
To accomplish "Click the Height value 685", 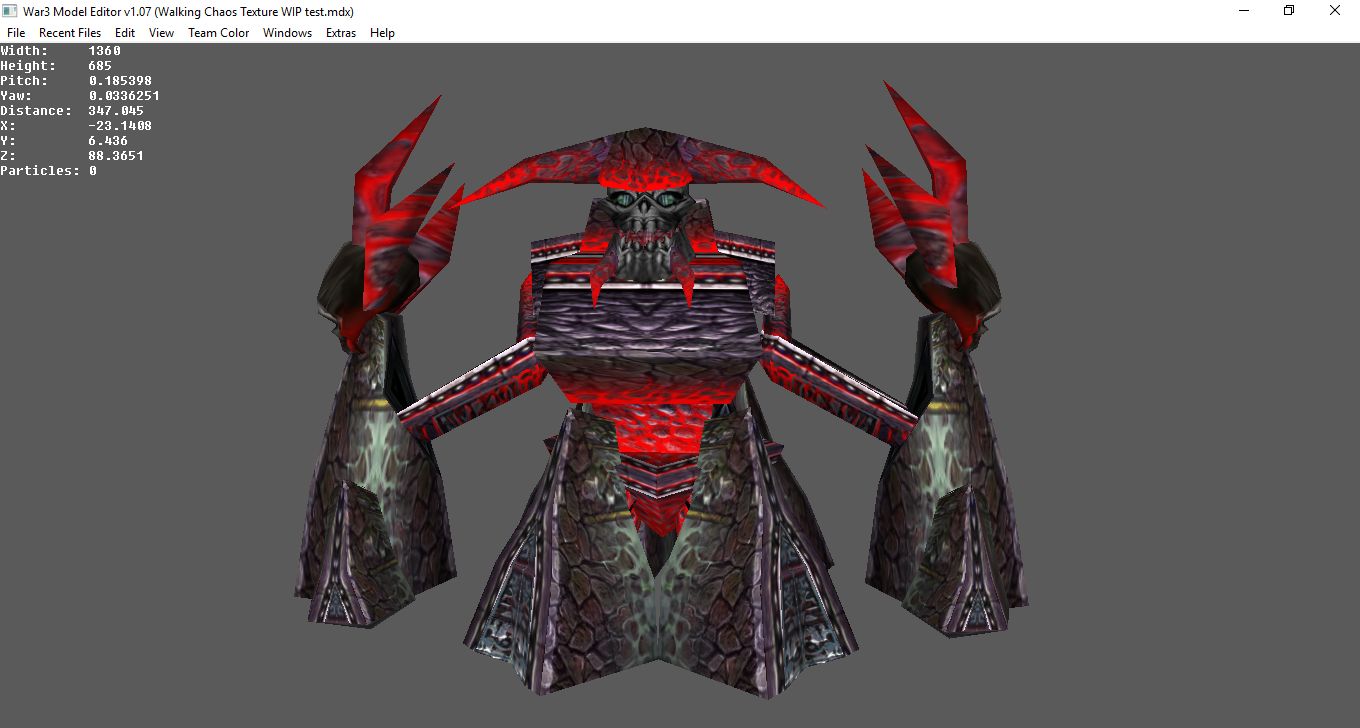I will coord(100,66).
